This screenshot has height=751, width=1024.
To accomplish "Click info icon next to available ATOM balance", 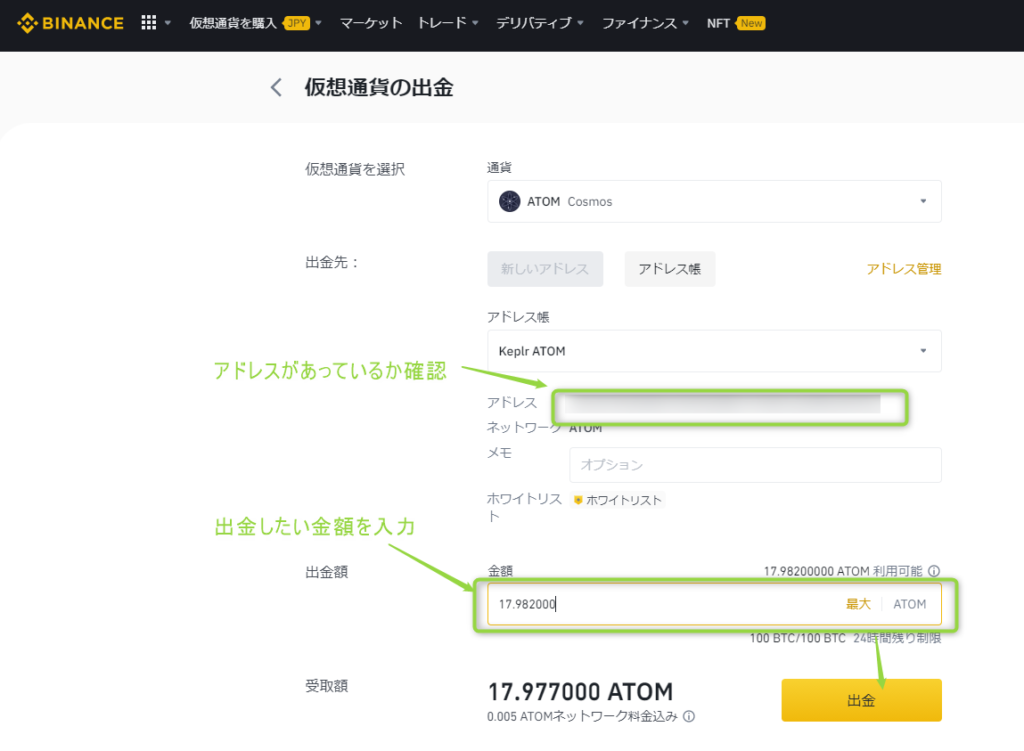I will pos(934,571).
